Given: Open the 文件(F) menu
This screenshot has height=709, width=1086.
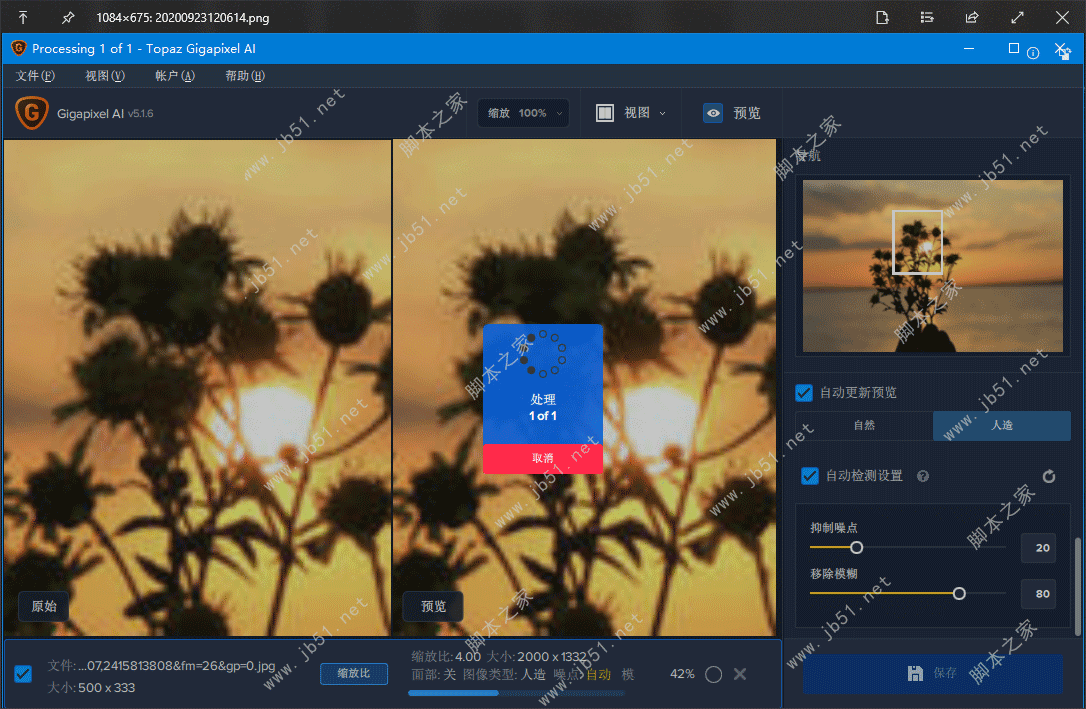Looking at the screenshot, I should [35, 75].
